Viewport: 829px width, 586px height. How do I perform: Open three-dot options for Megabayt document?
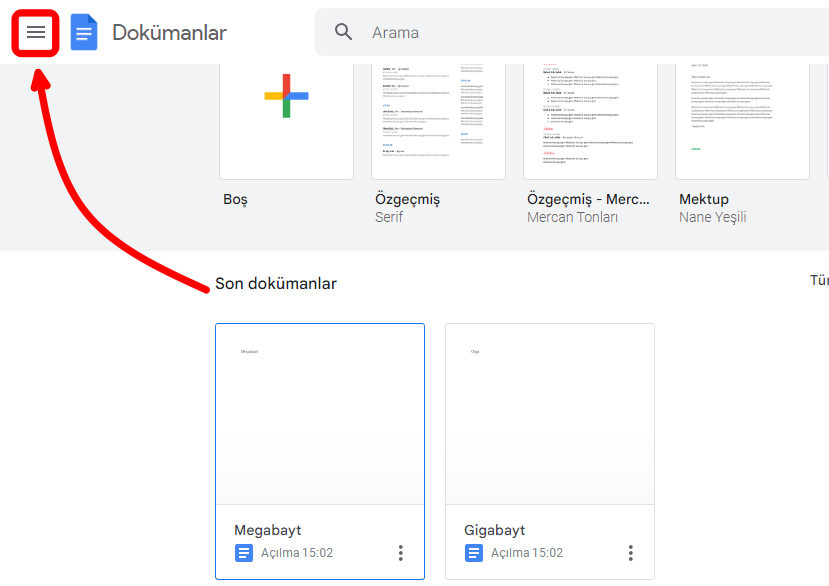401,553
